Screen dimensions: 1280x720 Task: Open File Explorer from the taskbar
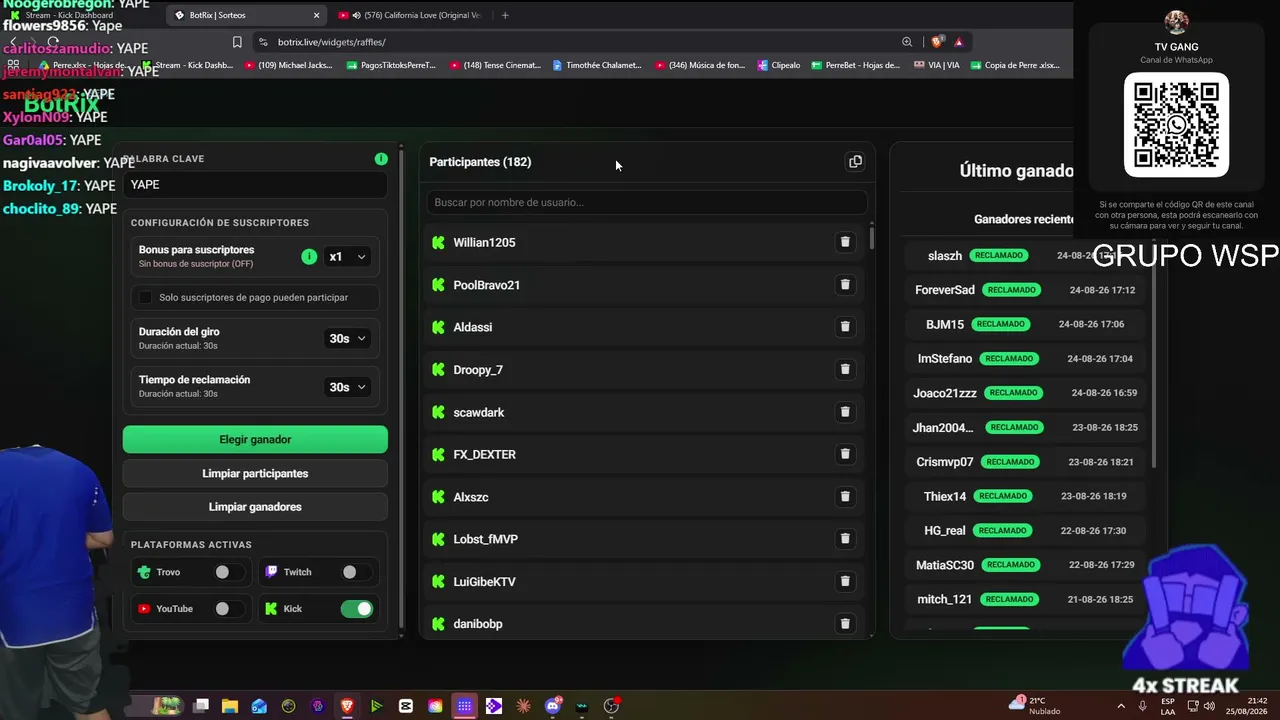click(x=230, y=706)
